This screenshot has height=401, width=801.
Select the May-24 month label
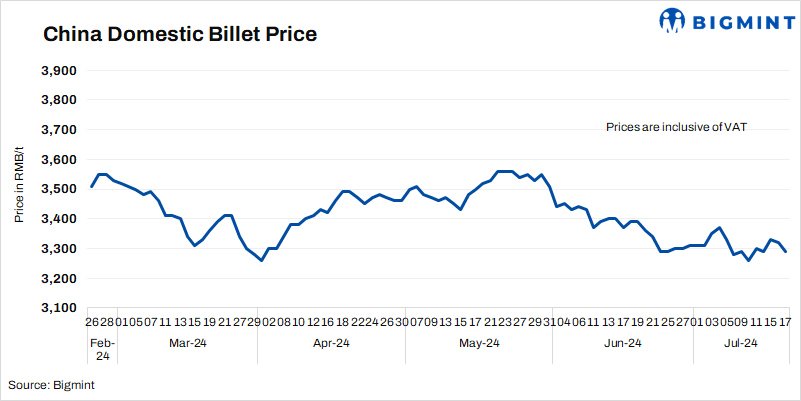point(479,343)
